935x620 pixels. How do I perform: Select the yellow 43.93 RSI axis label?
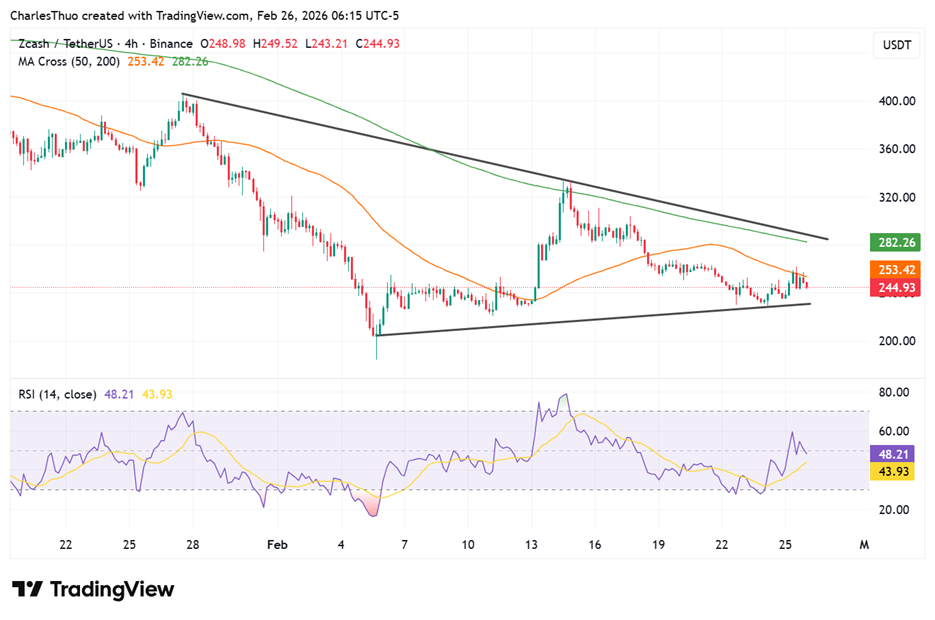tap(890, 472)
